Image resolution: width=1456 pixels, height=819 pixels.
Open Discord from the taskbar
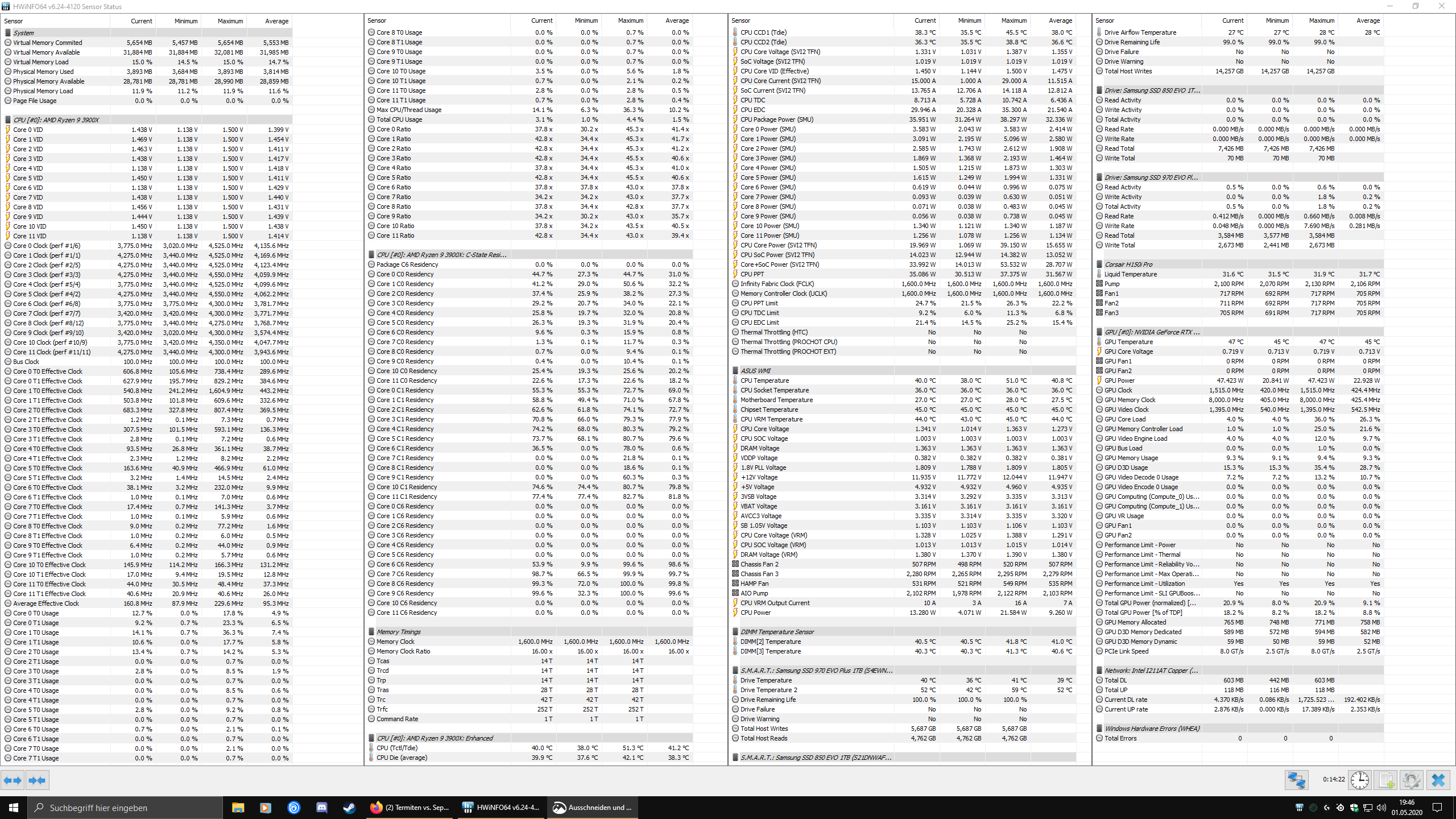pos(321,808)
